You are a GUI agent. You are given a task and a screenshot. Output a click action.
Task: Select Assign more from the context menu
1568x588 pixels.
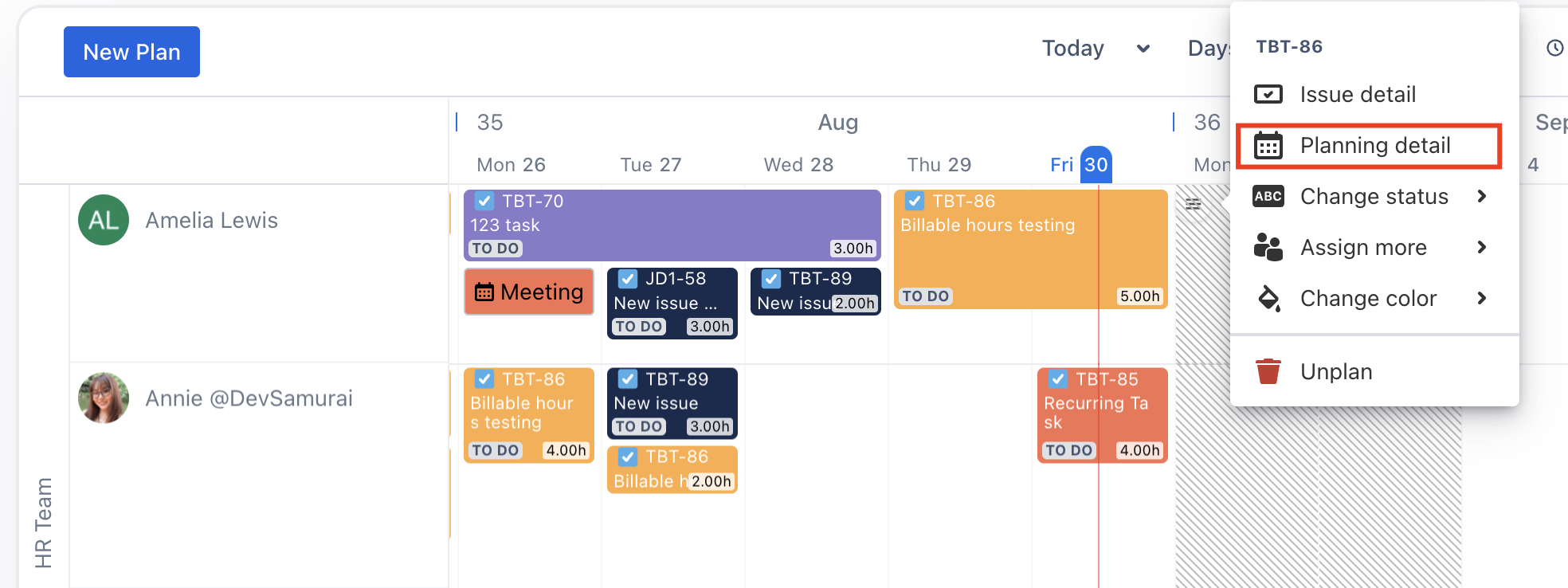tap(1363, 248)
